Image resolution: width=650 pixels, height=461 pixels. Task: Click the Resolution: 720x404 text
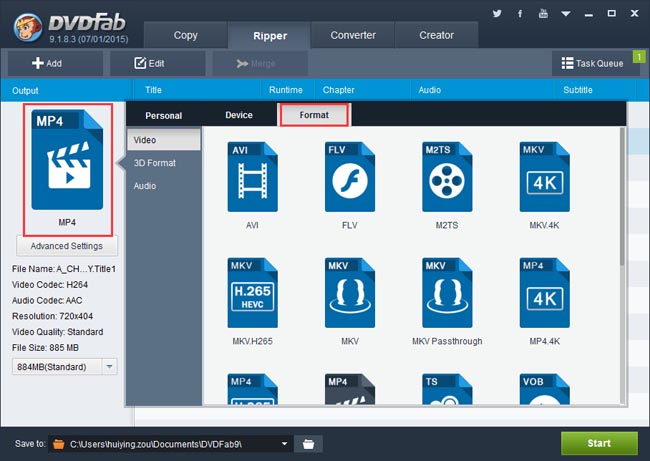pos(52,316)
